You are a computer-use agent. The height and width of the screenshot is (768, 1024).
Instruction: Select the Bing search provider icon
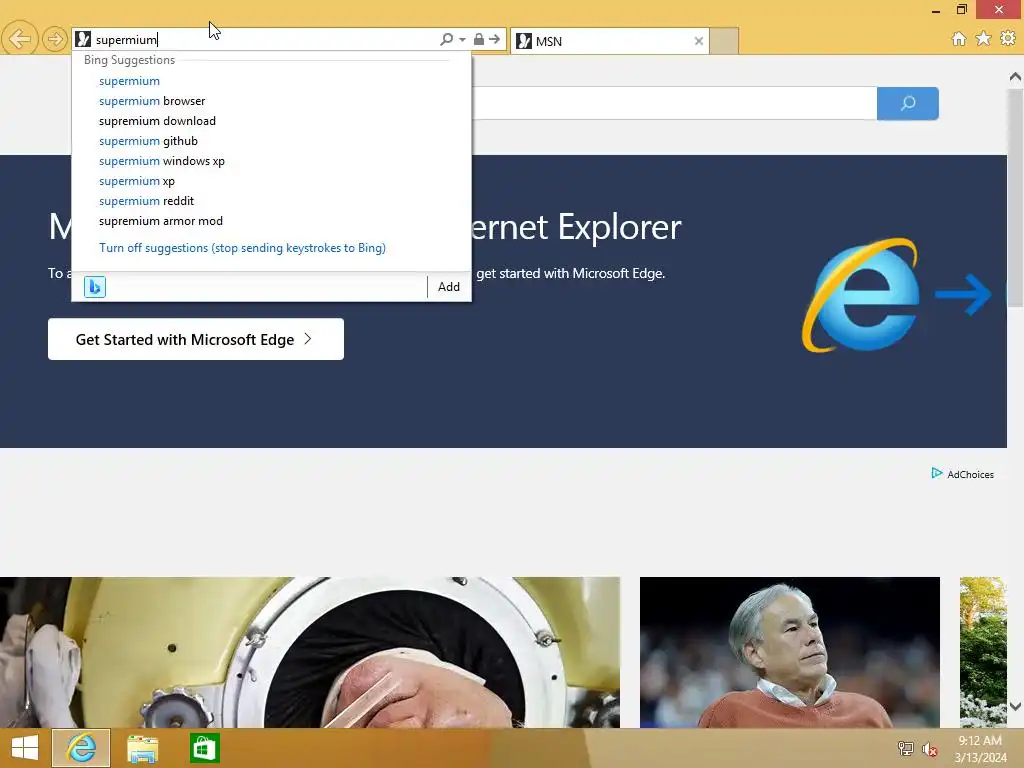[x=95, y=287]
